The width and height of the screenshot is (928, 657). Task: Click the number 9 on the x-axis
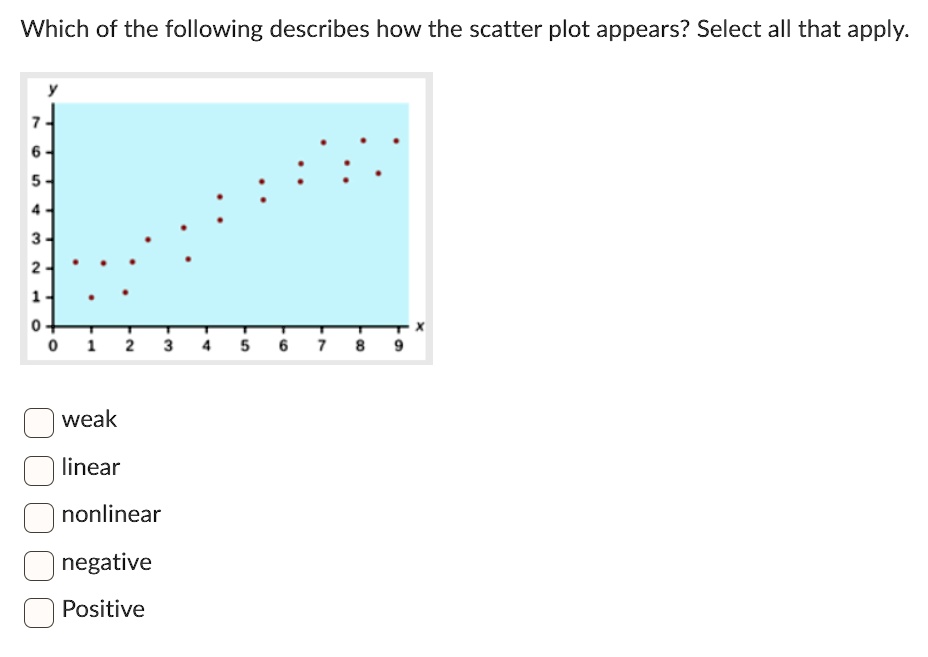pyautogui.click(x=398, y=344)
